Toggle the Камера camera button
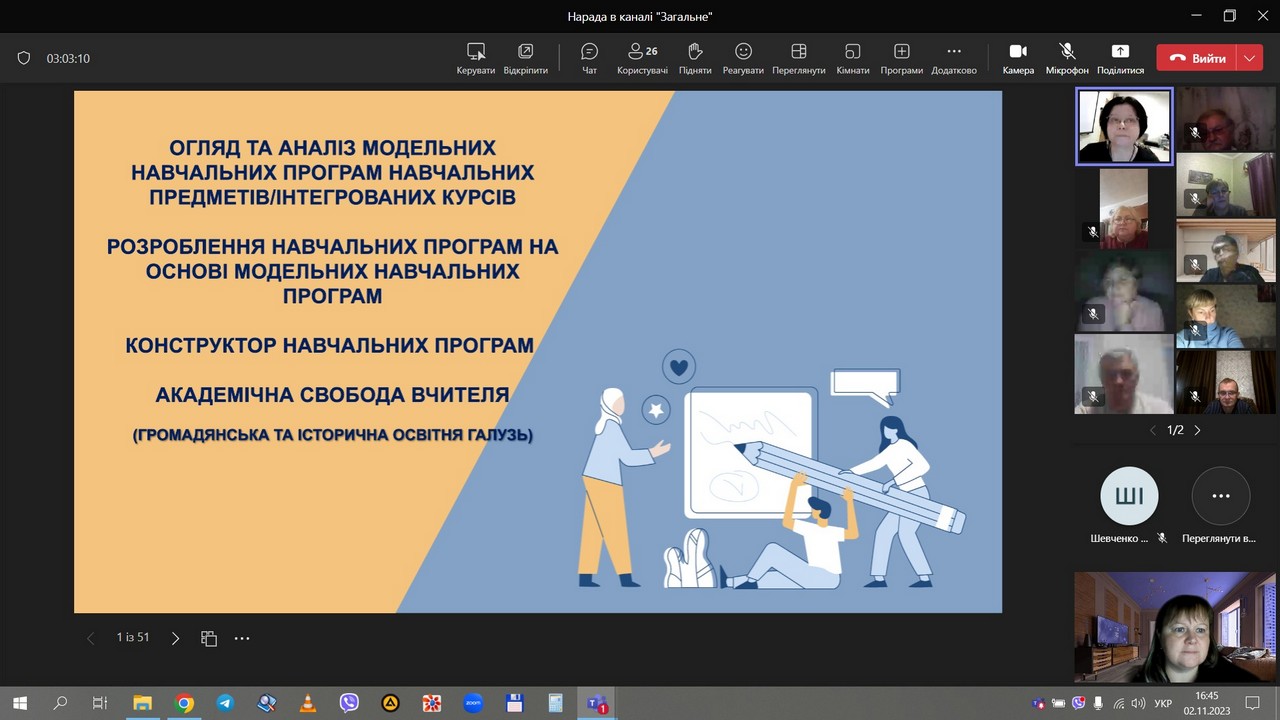The height and width of the screenshot is (720, 1280). tap(1018, 58)
